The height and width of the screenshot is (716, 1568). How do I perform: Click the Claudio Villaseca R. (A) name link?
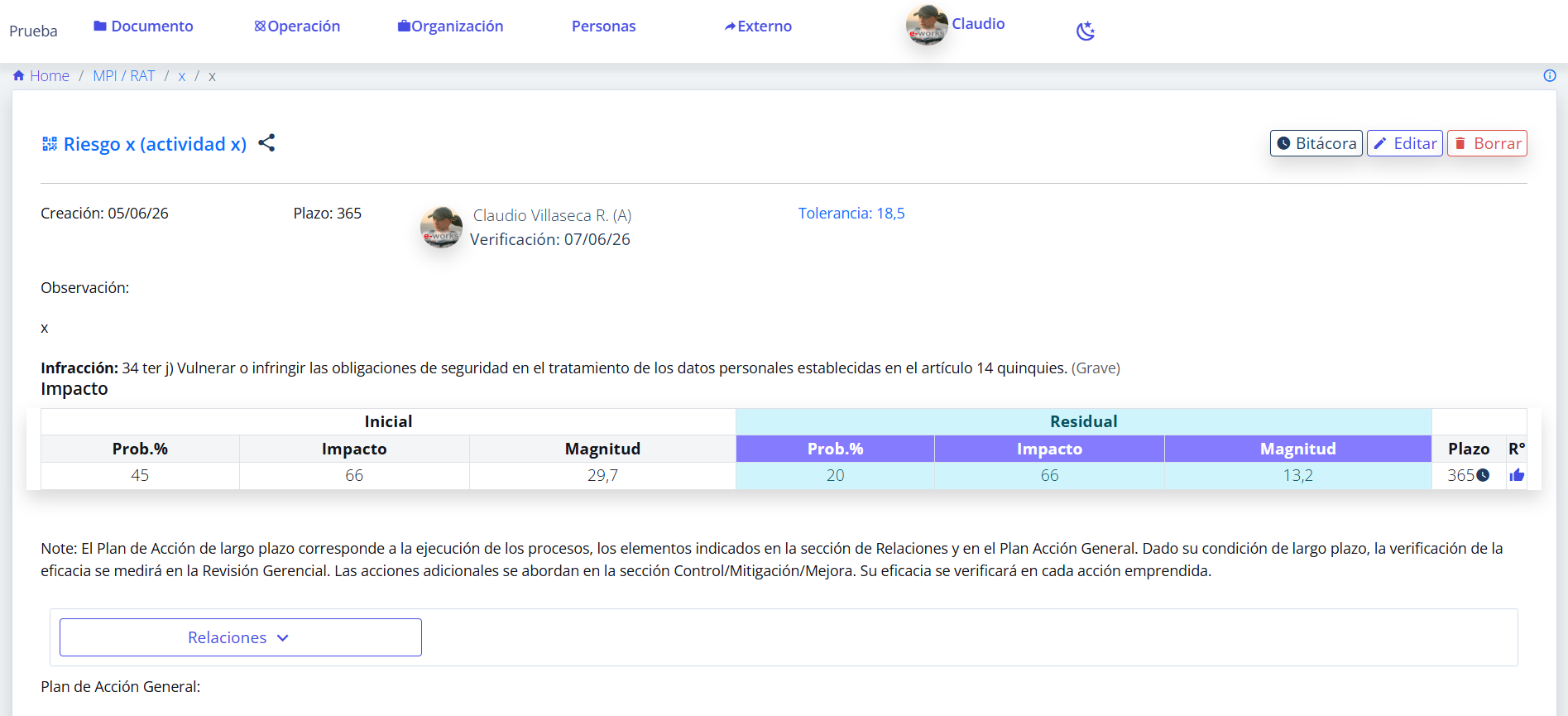552,215
